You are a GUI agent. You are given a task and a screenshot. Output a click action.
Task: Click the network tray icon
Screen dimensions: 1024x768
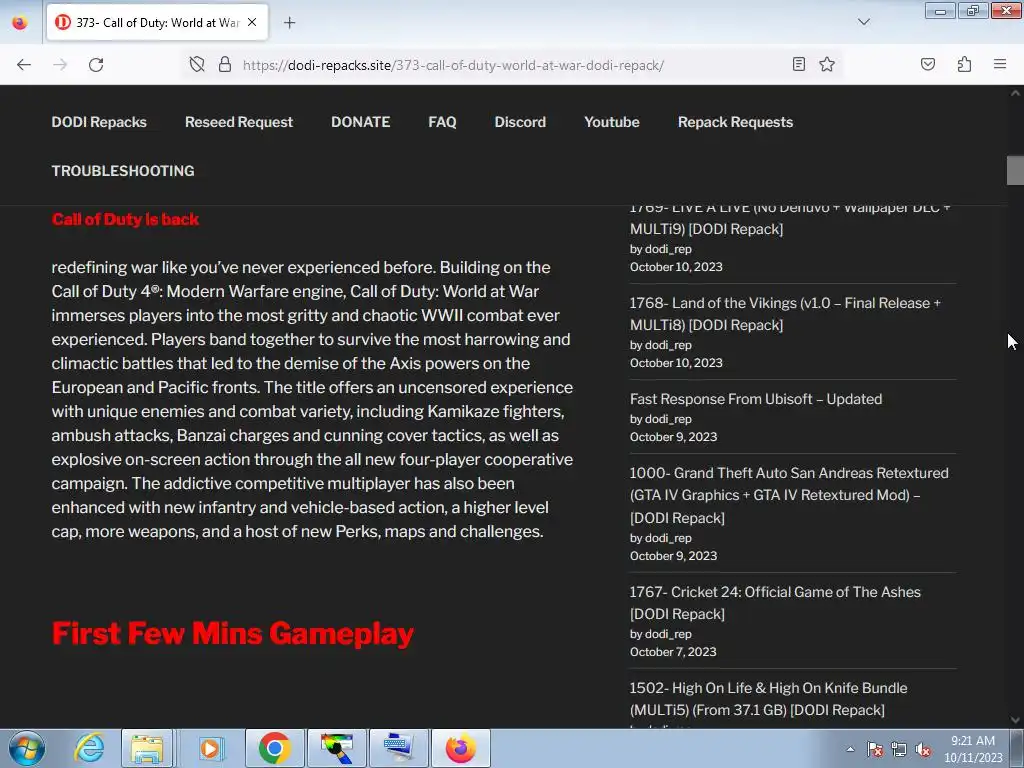(x=899, y=750)
